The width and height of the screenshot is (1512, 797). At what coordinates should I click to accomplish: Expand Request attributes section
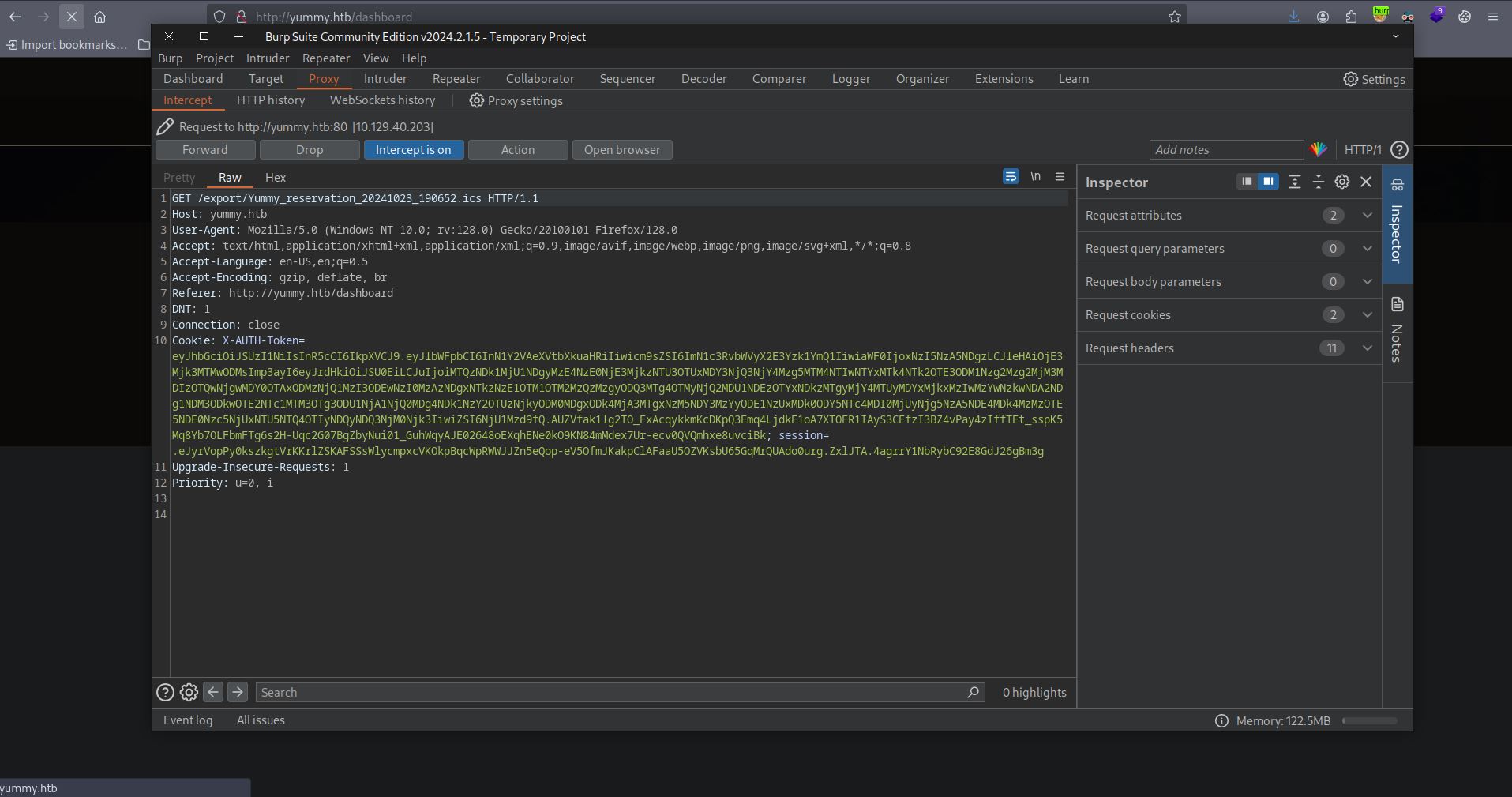pyautogui.click(x=1367, y=216)
